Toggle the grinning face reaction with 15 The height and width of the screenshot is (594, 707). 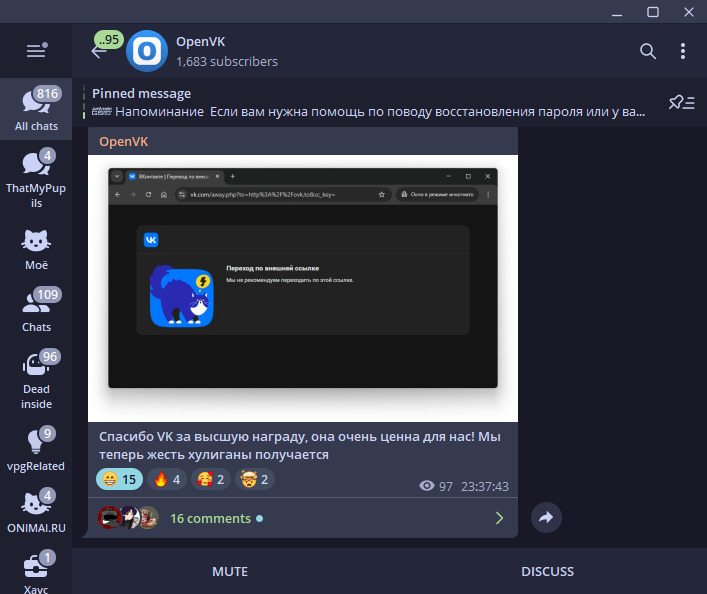point(119,480)
